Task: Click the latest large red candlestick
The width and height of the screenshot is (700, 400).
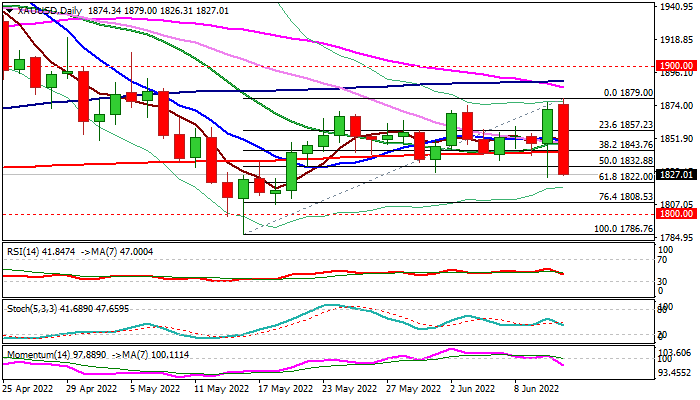Action: pyautogui.click(x=564, y=138)
